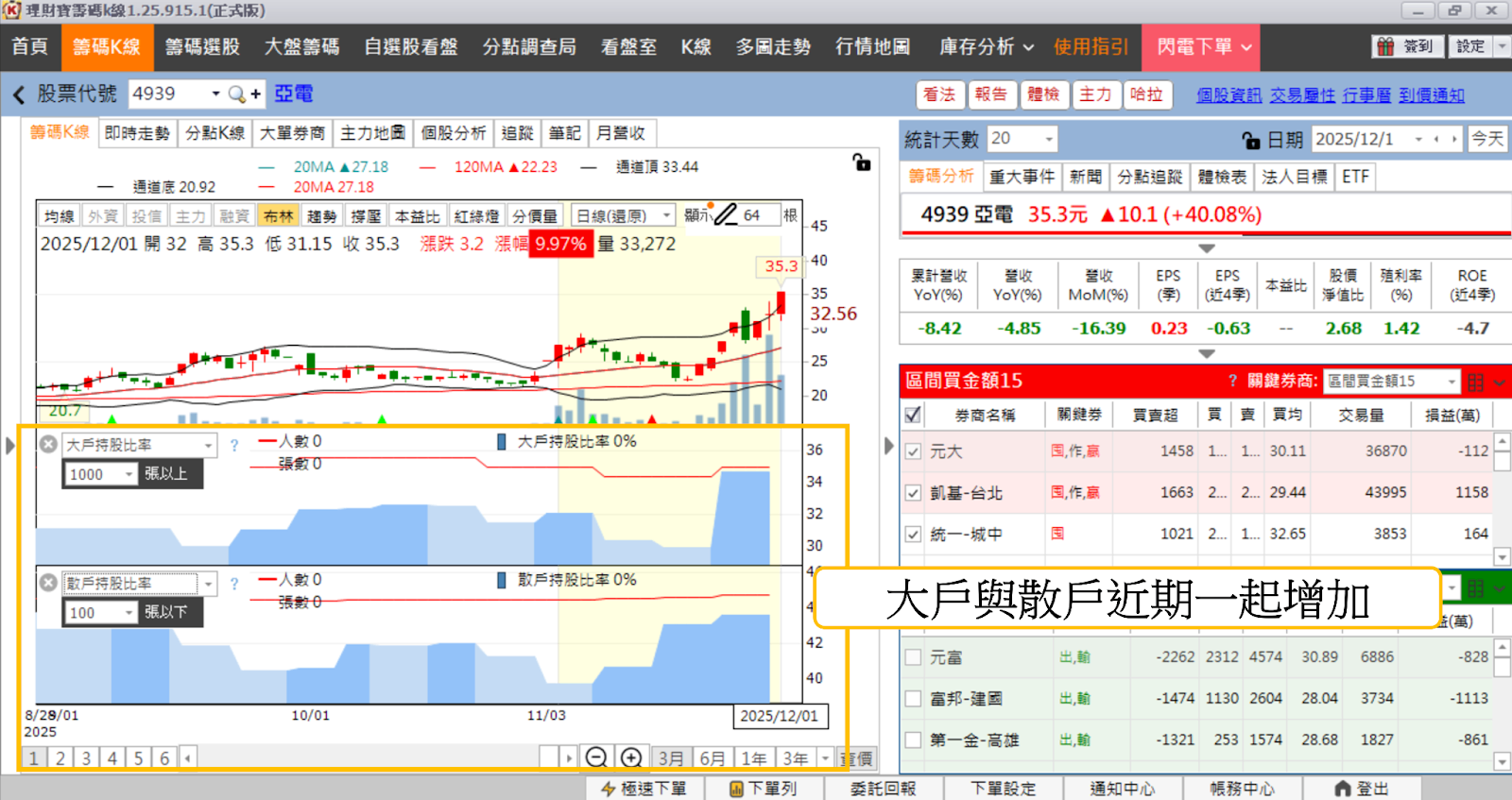Open the 日線(還原) period dropdown

click(666, 216)
